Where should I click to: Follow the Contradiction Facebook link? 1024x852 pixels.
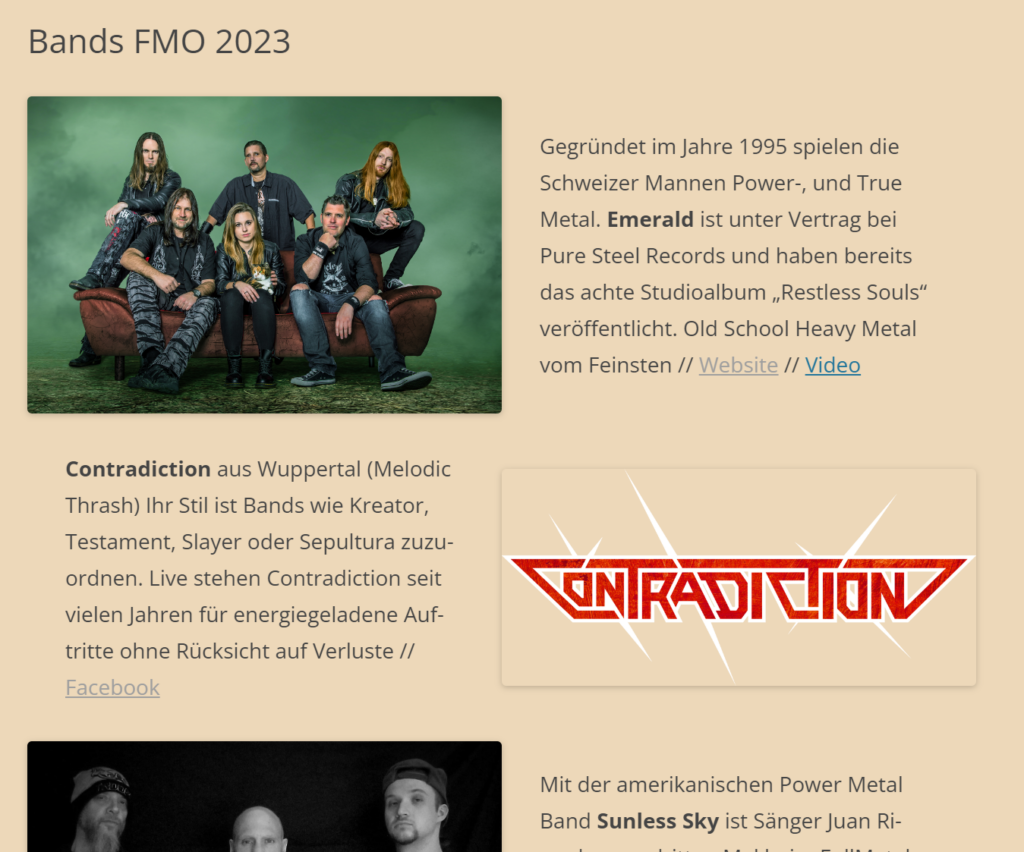pyautogui.click(x=112, y=687)
